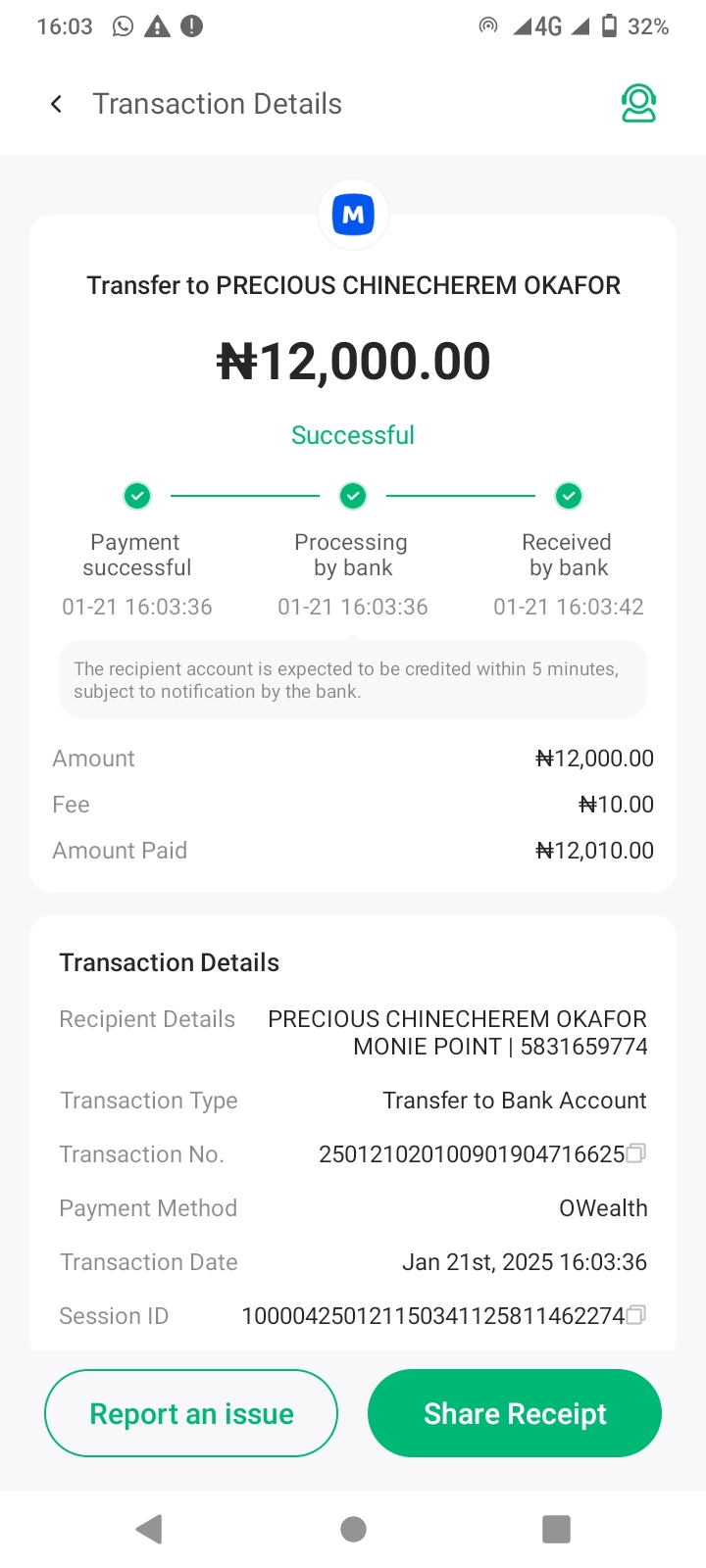Tap Android home circle button
This screenshot has height=1568, width=706.
[353, 1529]
